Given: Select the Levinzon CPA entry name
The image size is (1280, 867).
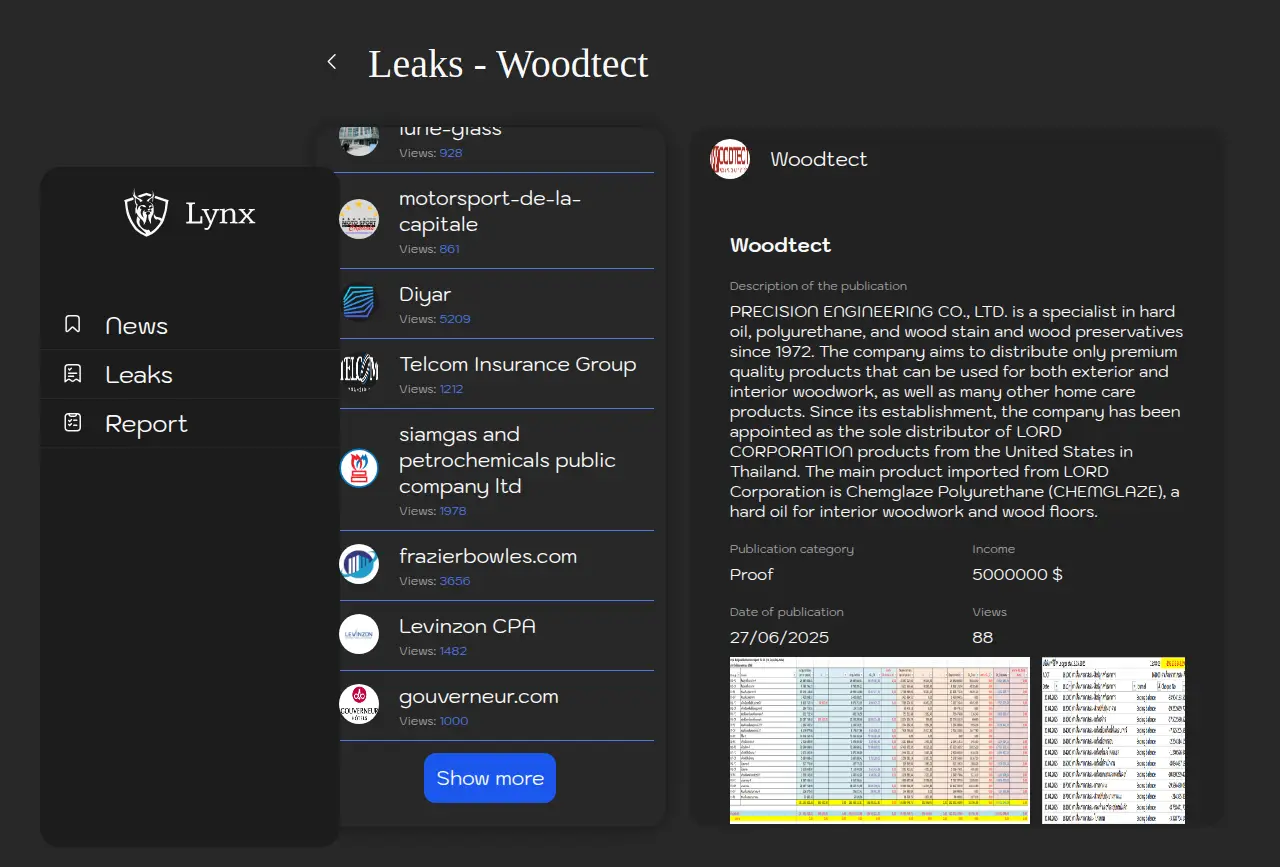Looking at the screenshot, I should (x=467, y=626).
